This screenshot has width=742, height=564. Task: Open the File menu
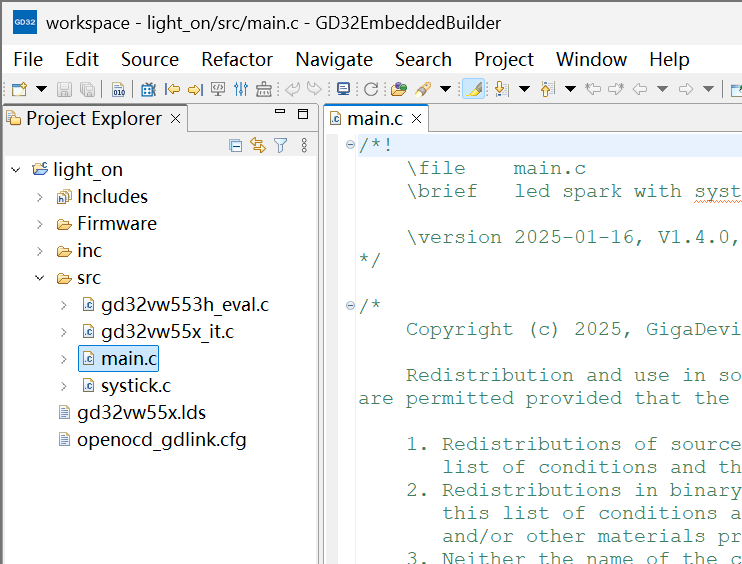(x=28, y=60)
